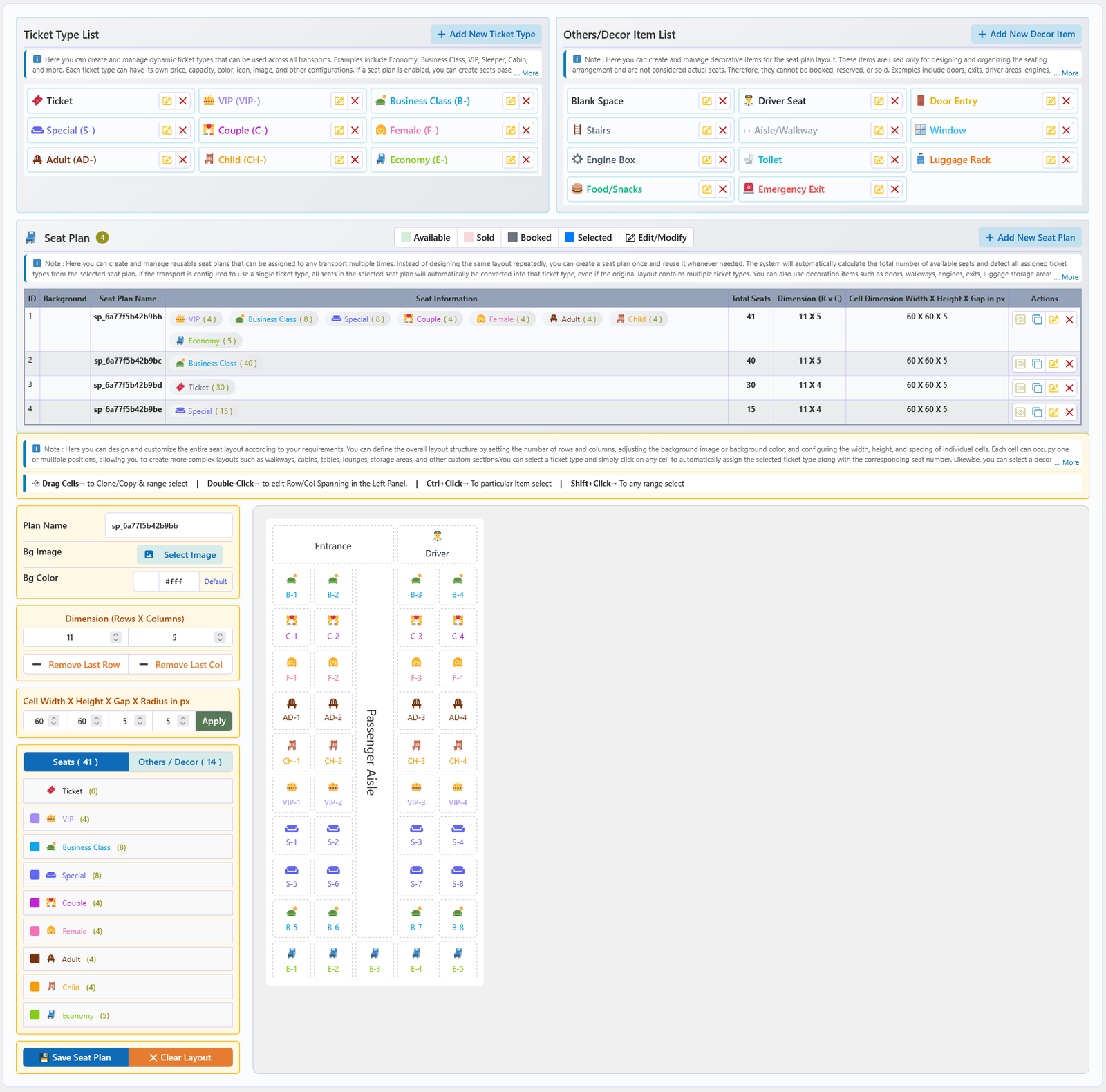The image size is (1106, 1092).
Task: Preview seat plan sp_6a77f5b42b9bb with eye icon
Action: click(1020, 319)
